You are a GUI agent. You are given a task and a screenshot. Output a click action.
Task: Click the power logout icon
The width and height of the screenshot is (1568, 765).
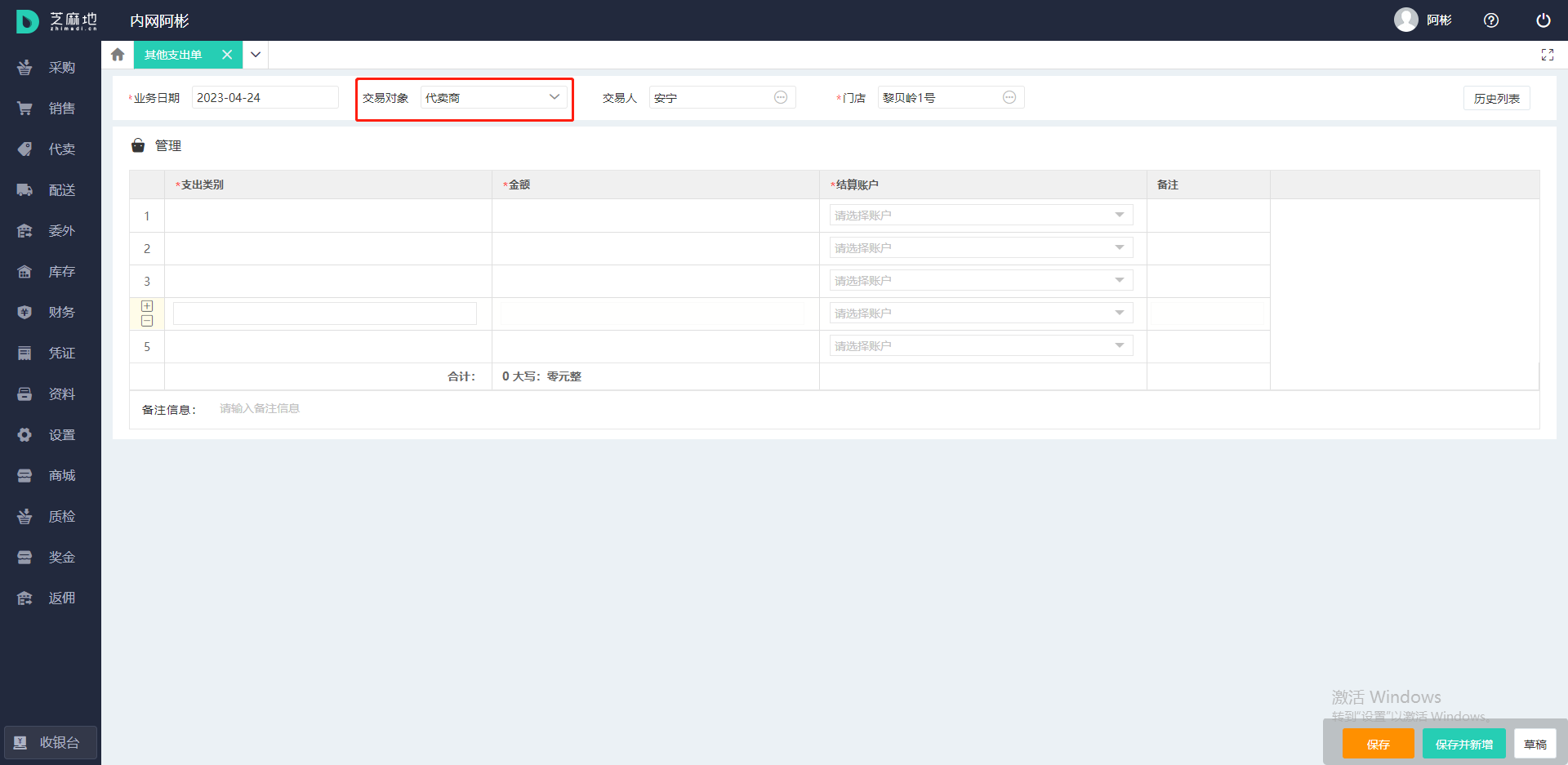(x=1543, y=20)
